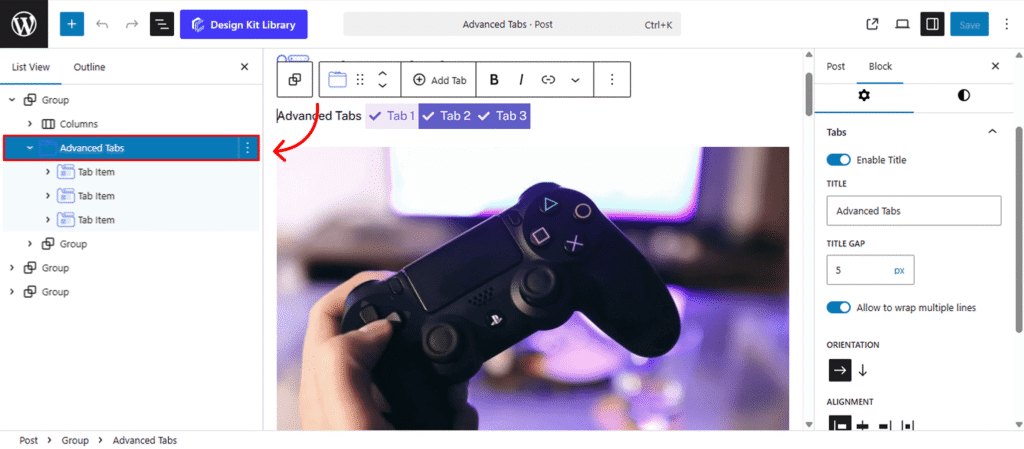
Task: Click the bold formatting icon
Action: (494, 80)
